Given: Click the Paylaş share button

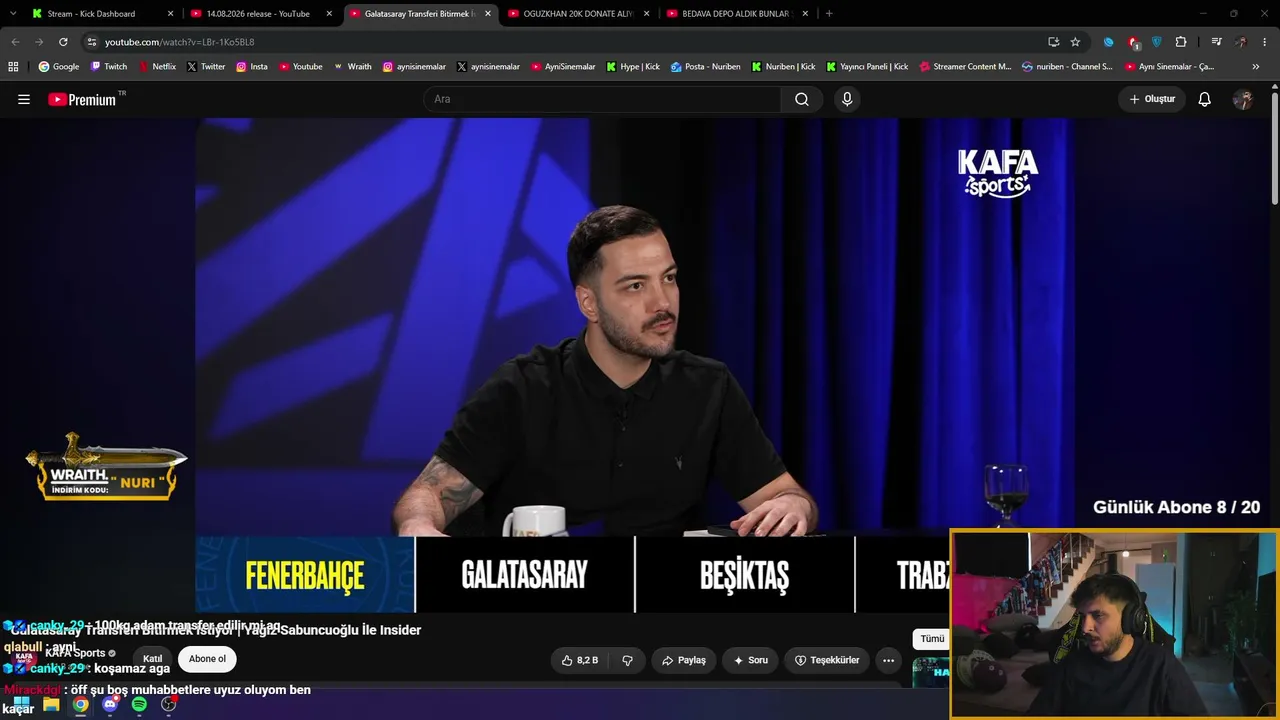Looking at the screenshot, I should pyautogui.click(x=684, y=660).
